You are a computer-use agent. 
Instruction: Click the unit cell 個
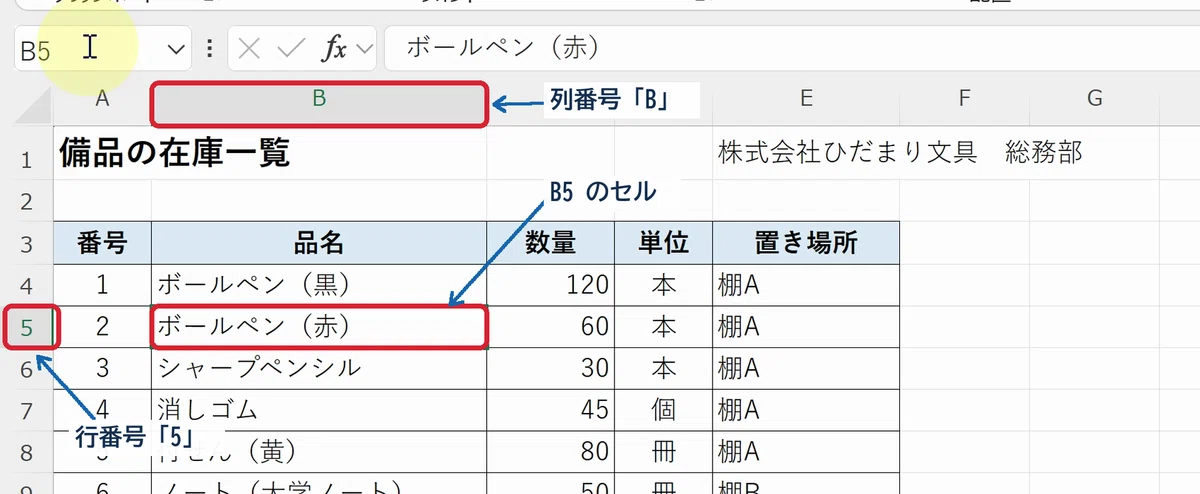pyautogui.click(x=663, y=410)
